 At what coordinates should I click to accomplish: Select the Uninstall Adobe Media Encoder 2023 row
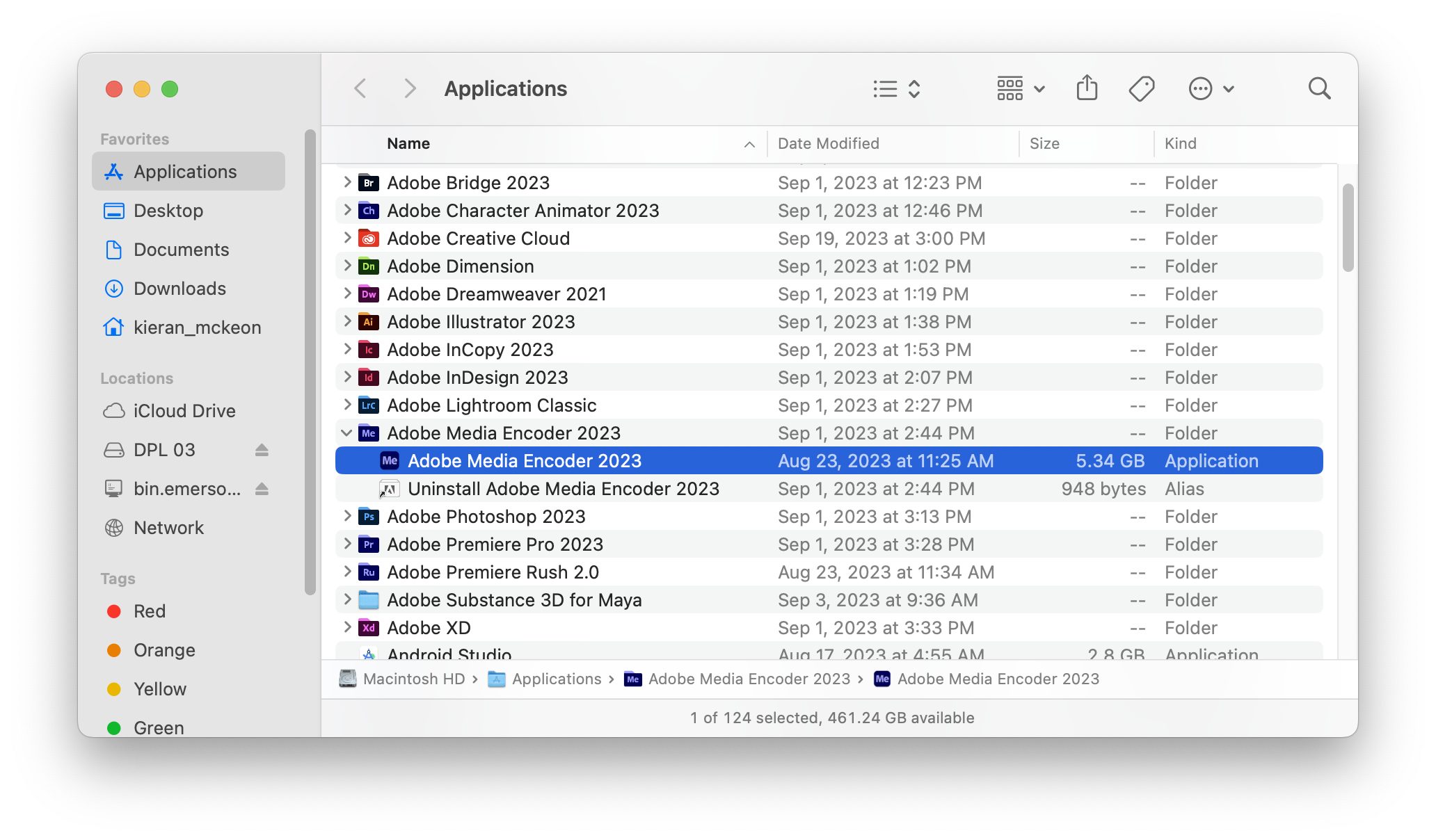(x=829, y=489)
